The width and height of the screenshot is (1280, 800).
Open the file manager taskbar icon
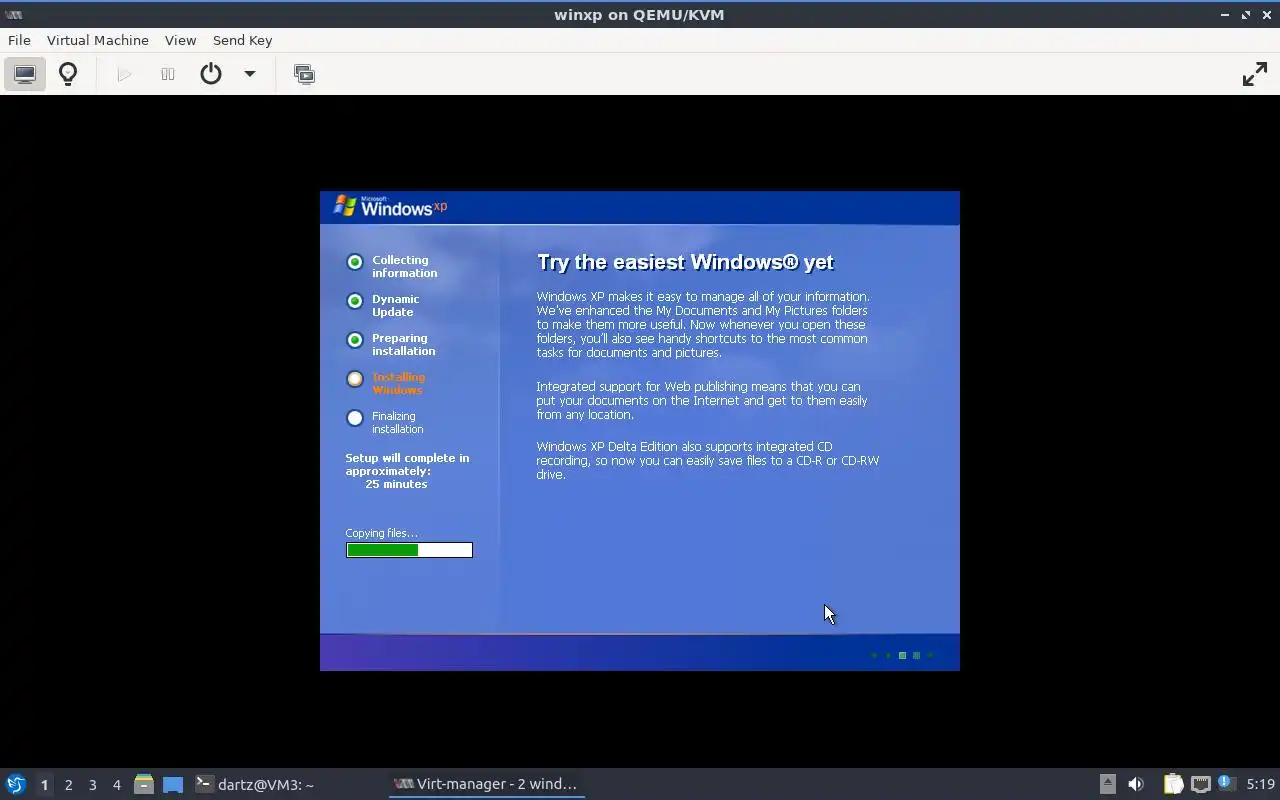tap(144, 784)
